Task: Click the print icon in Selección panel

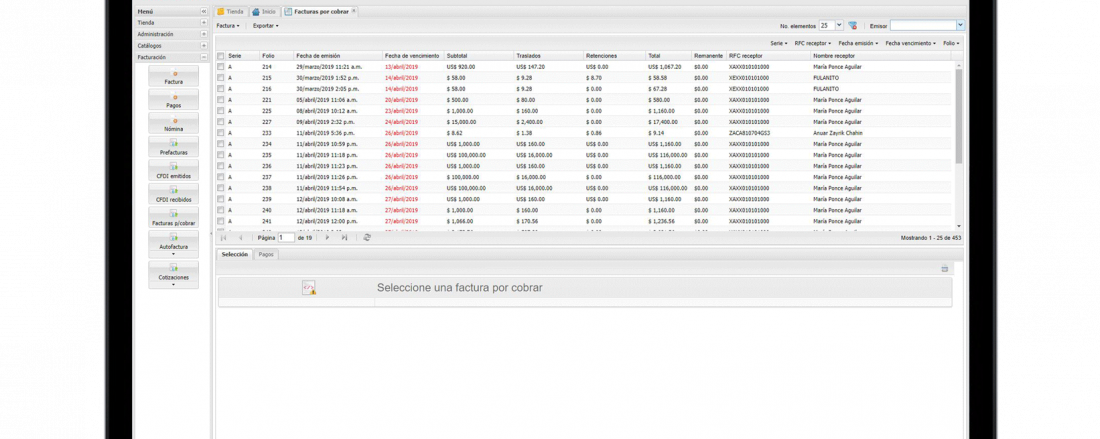Action: (x=944, y=269)
